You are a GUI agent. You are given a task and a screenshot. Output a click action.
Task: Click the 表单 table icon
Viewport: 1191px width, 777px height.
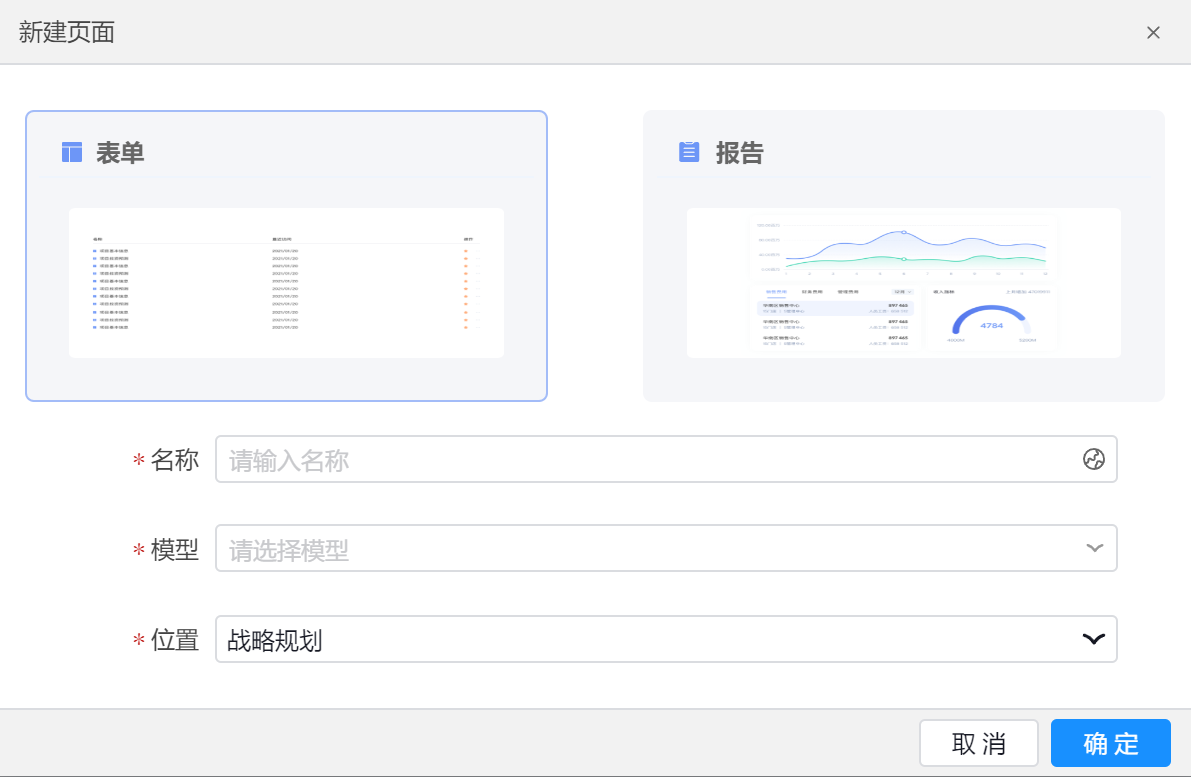pyautogui.click(x=72, y=152)
